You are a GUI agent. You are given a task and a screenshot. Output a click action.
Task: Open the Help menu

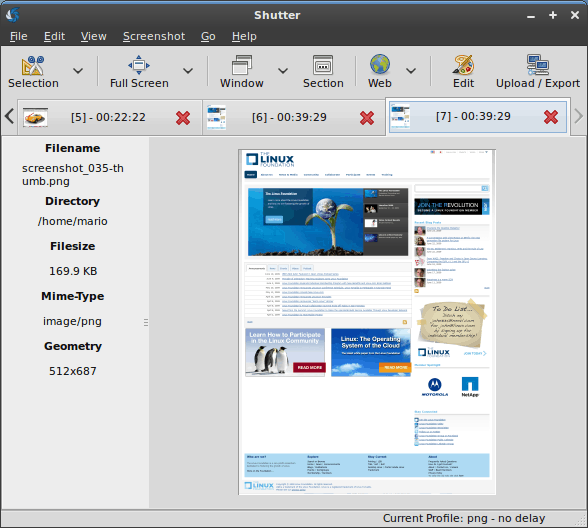pyautogui.click(x=244, y=36)
